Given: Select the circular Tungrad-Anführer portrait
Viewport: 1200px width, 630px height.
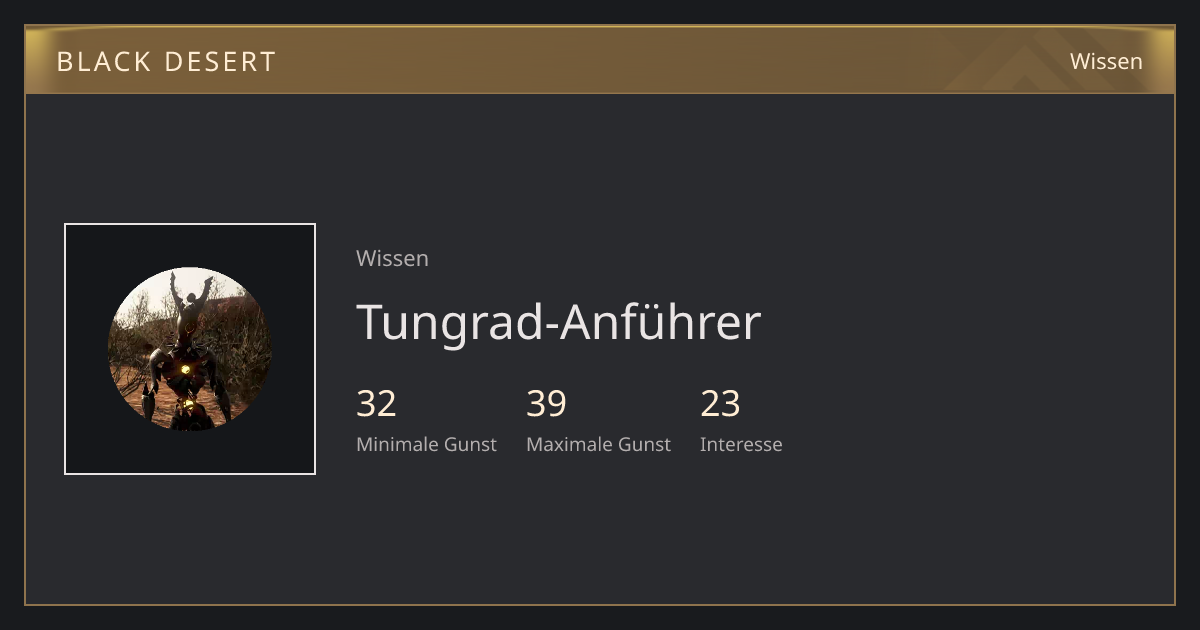Looking at the screenshot, I should coord(190,349).
